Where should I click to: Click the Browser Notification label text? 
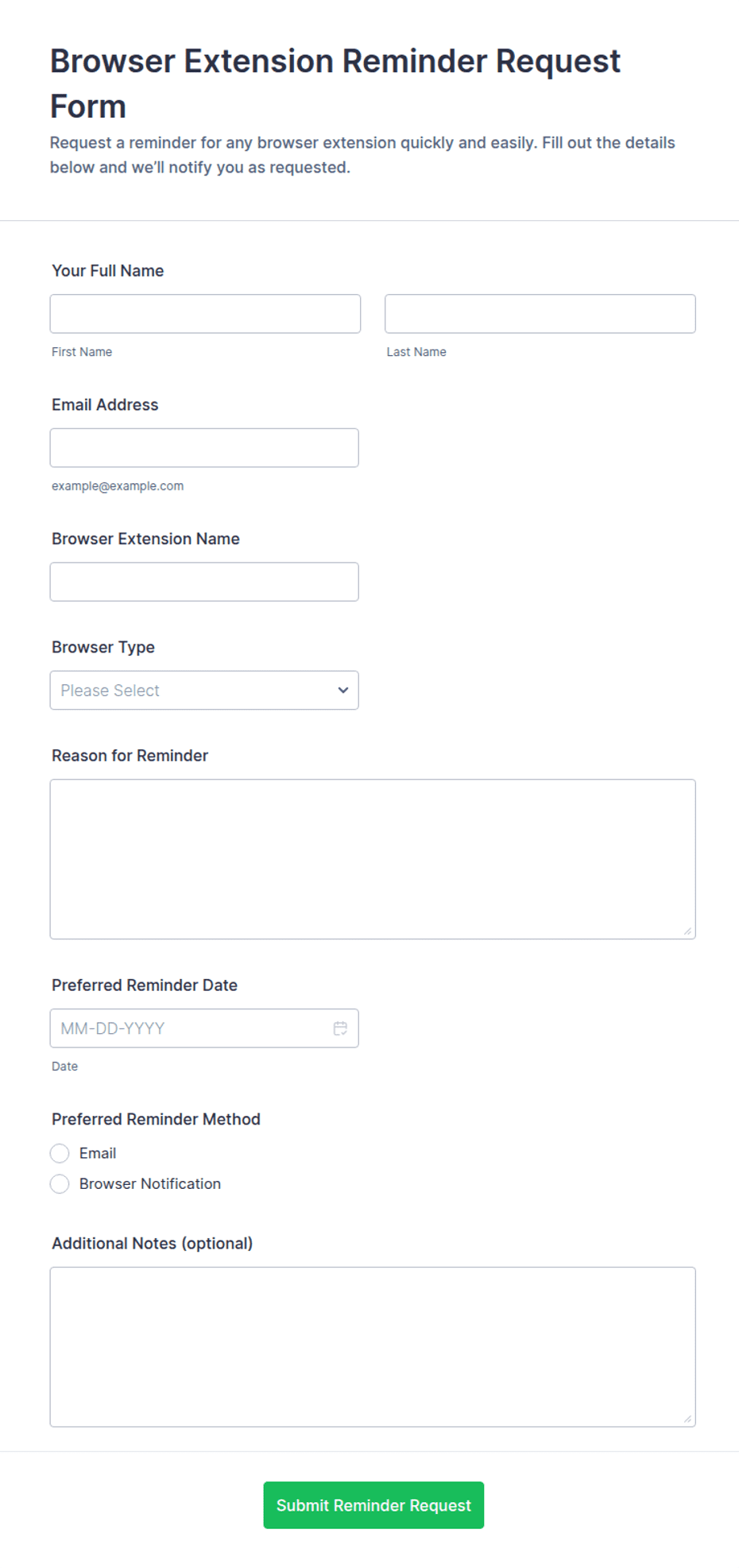[x=150, y=1184]
